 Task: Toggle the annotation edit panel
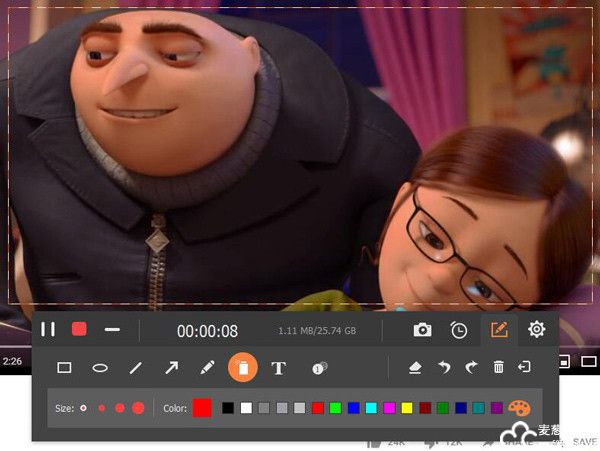[500, 329]
